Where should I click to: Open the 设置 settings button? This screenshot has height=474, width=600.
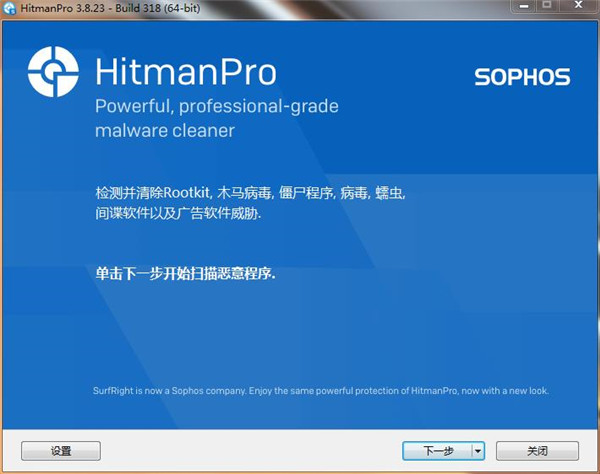click(x=61, y=451)
